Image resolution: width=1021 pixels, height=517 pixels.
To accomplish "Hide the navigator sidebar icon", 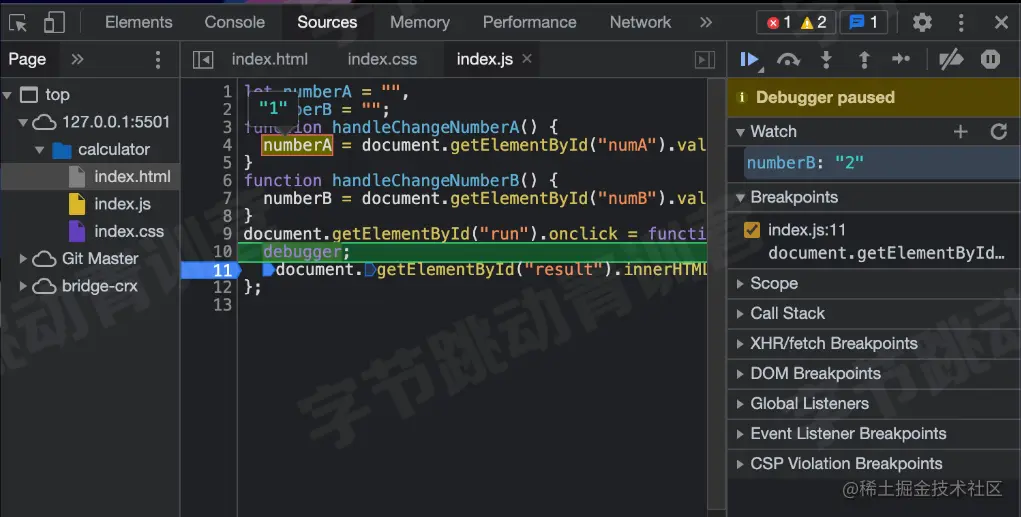I will (203, 60).
